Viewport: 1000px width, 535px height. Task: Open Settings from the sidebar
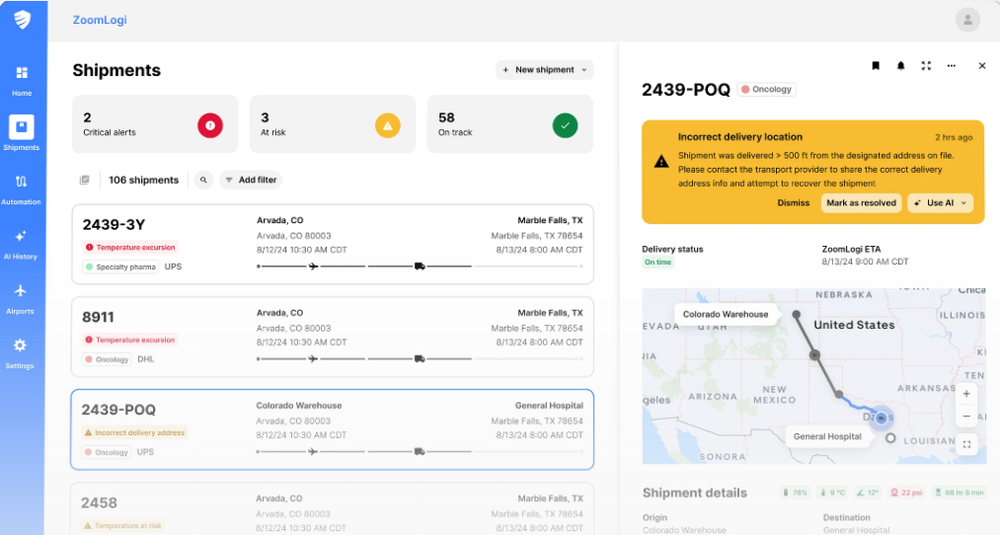[x=20, y=354]
